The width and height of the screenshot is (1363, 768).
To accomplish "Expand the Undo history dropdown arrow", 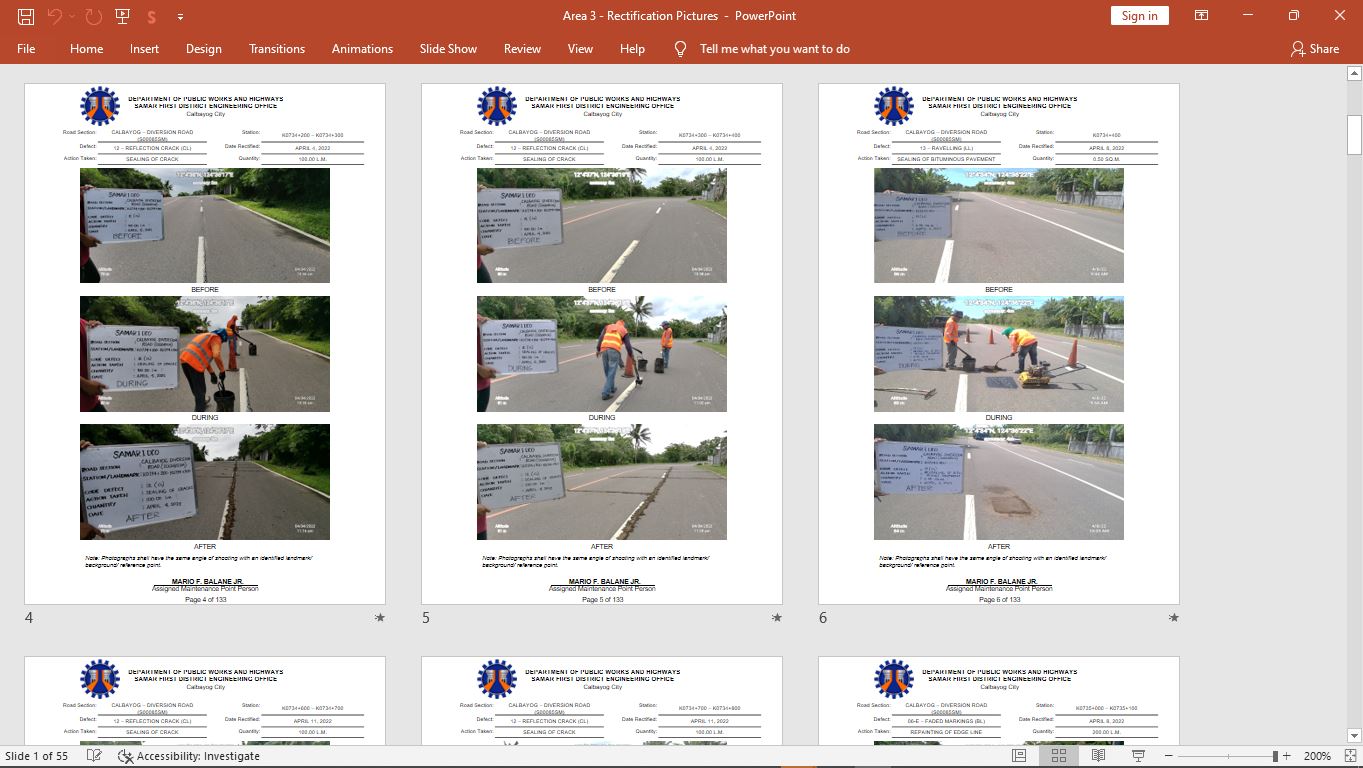I will (x=72, y=17).
